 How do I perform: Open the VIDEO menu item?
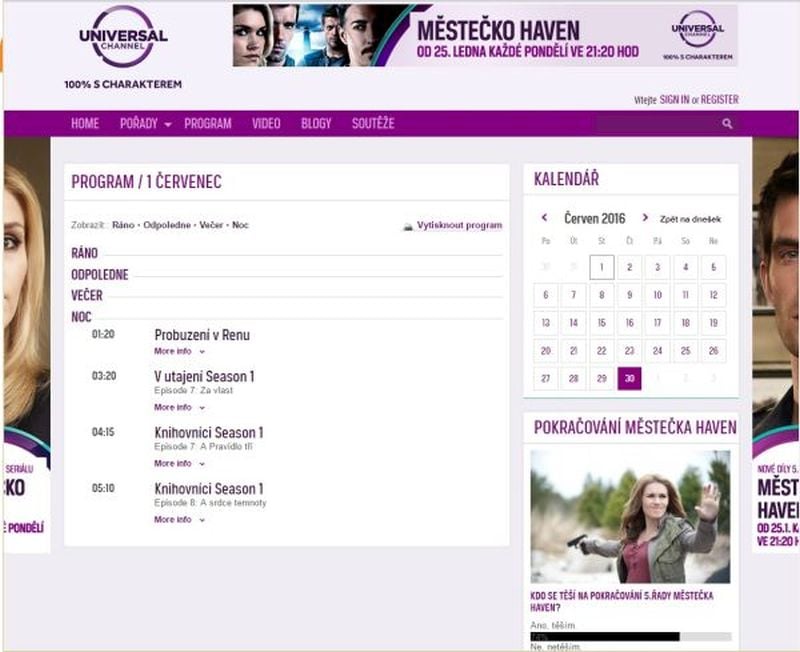(x=266, y=123)
